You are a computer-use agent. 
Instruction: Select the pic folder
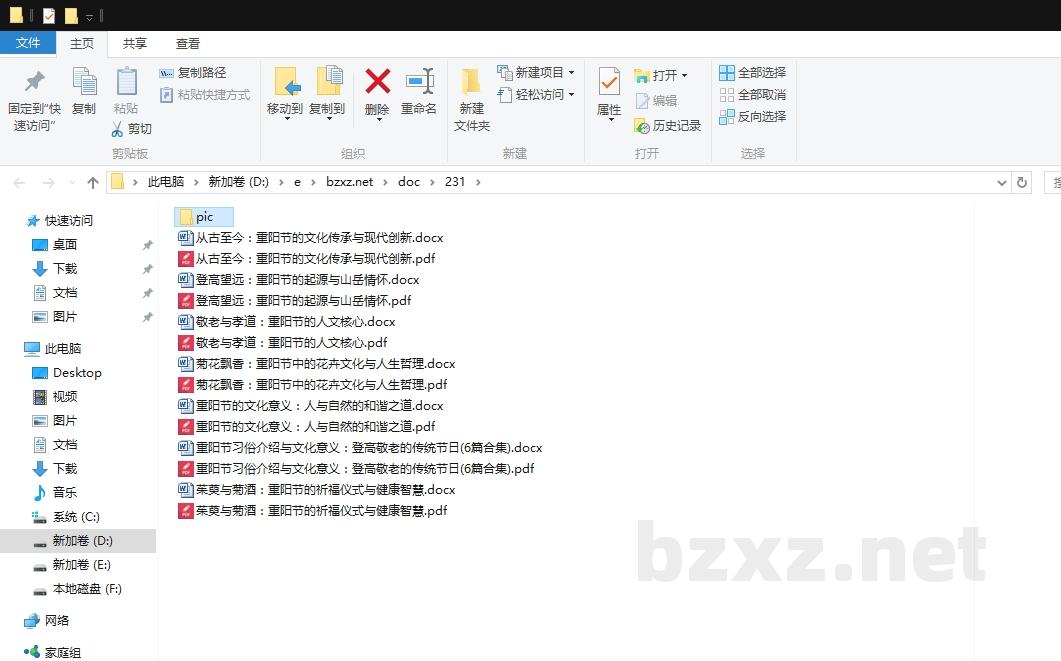coord(204,217)
